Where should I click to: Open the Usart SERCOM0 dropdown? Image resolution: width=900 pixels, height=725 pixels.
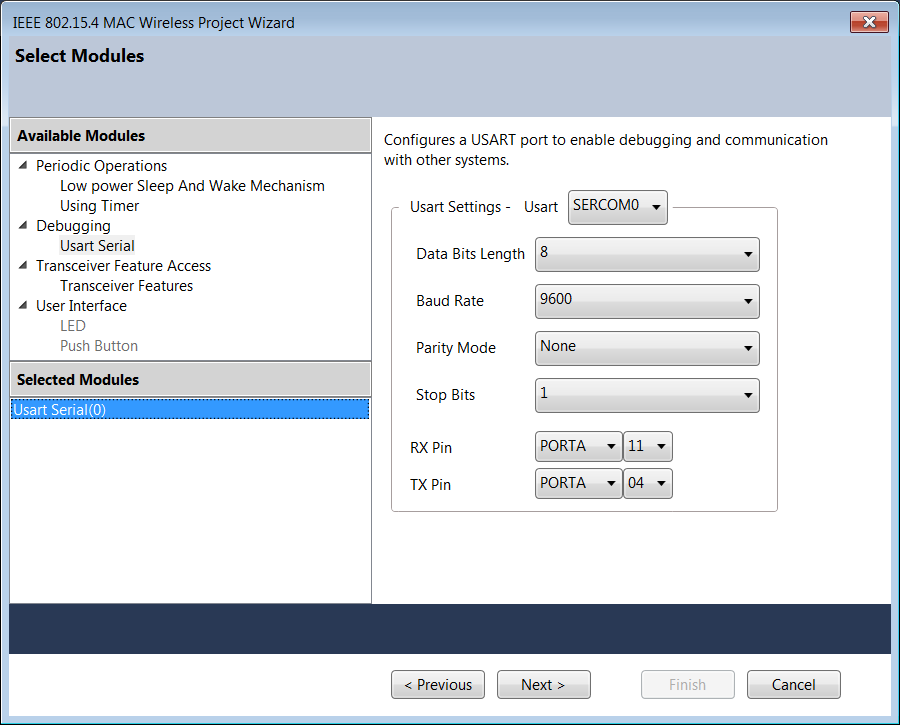tap(618, 207)
